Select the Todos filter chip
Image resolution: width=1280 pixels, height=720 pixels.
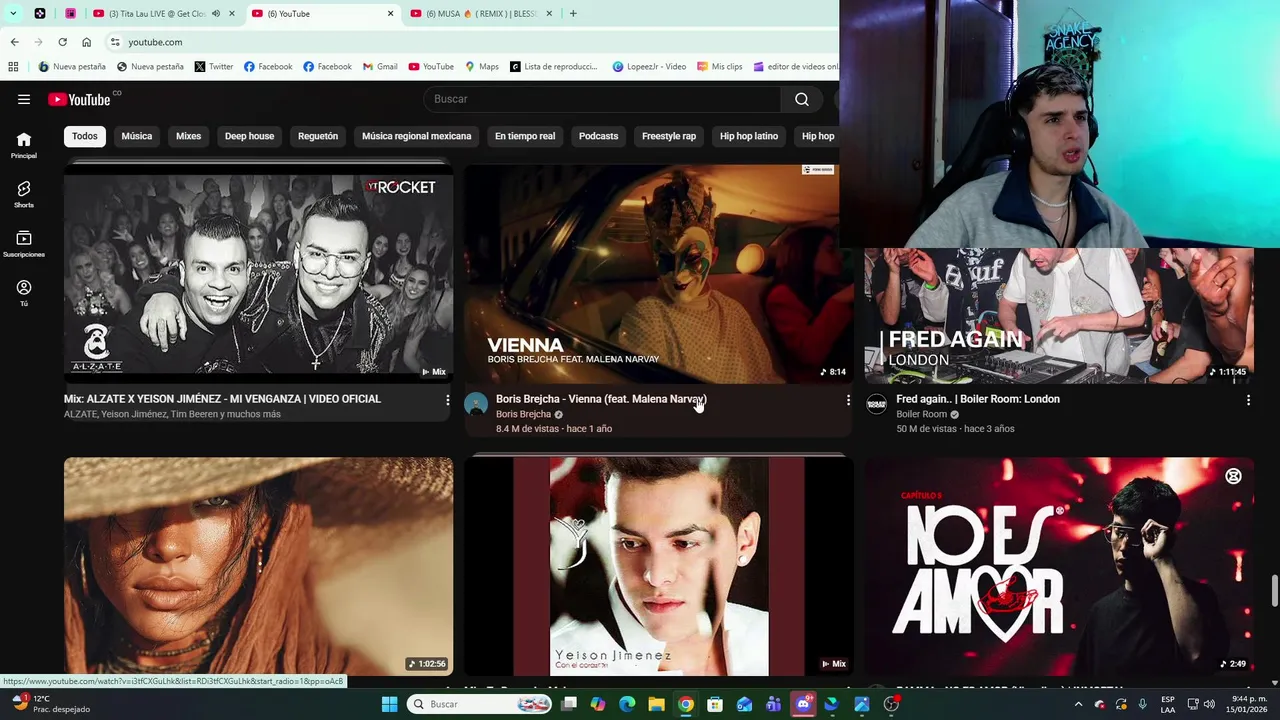[x=85, y=136]
